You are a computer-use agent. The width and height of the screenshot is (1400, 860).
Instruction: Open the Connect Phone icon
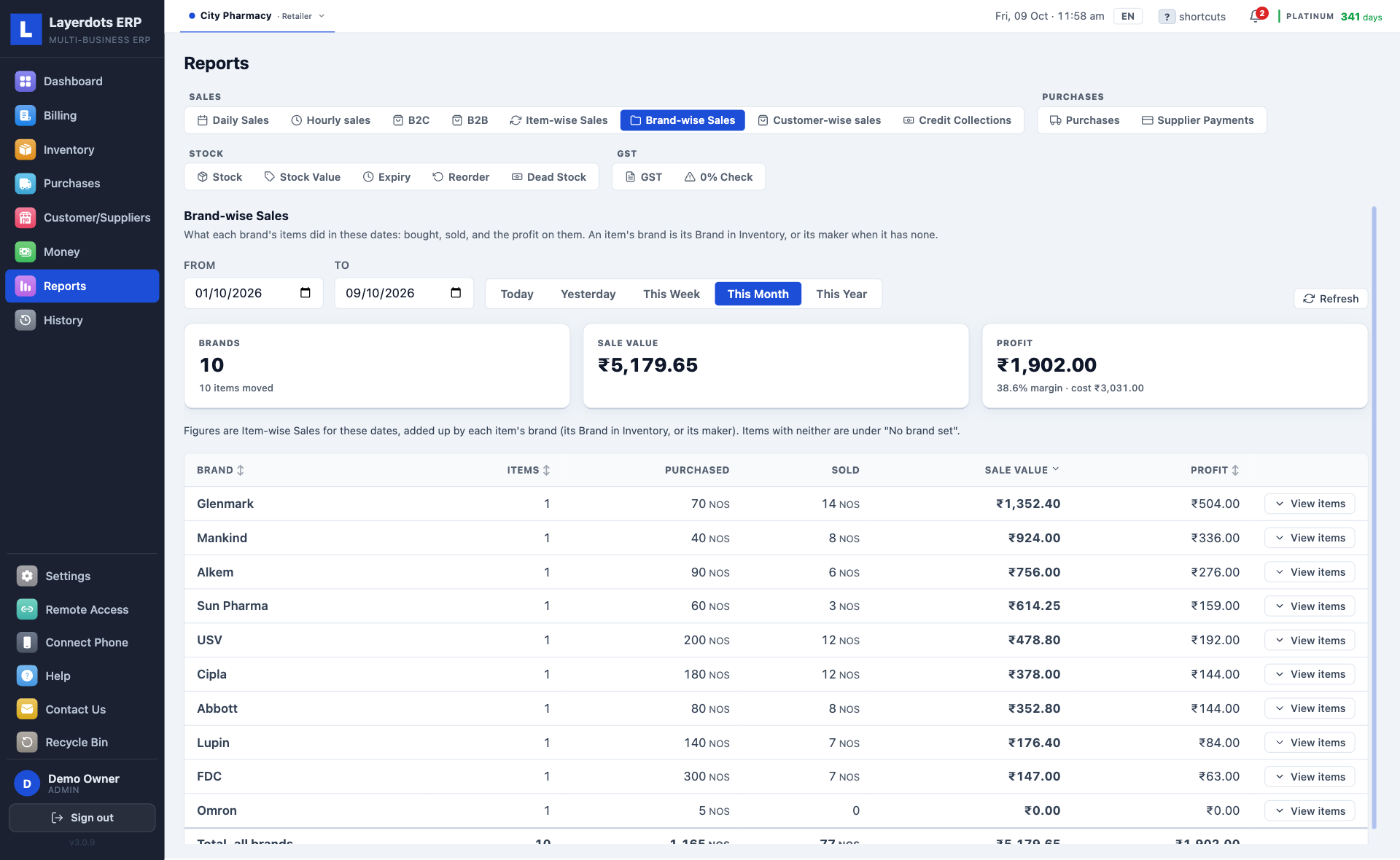point(27,642)
